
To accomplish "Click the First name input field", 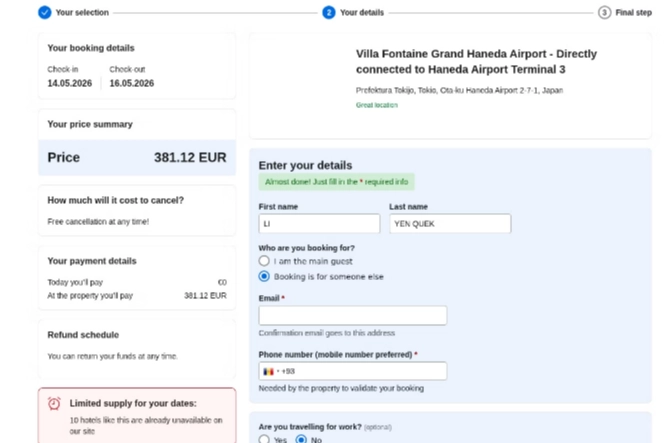I will pyautogui.click(x=319, y=224).
